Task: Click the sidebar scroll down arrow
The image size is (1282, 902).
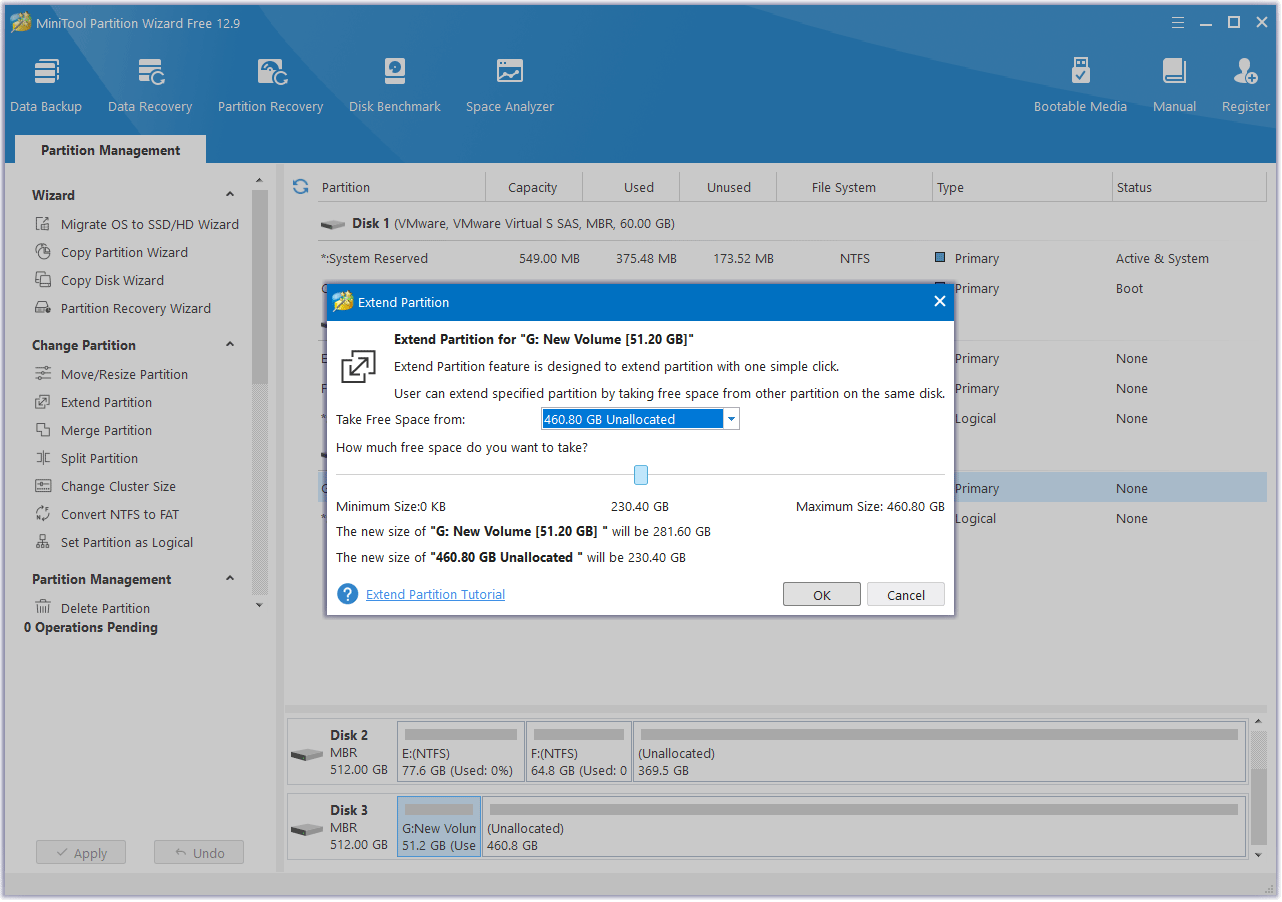Action: pyautogui.click(x=260, y=604)
